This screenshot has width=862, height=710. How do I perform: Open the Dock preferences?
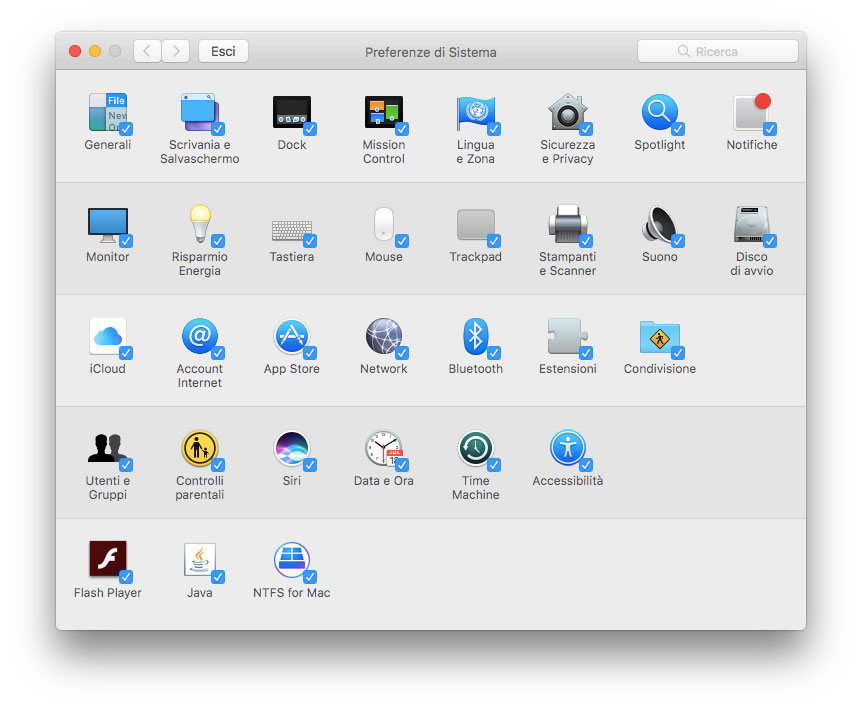(292, 112)
